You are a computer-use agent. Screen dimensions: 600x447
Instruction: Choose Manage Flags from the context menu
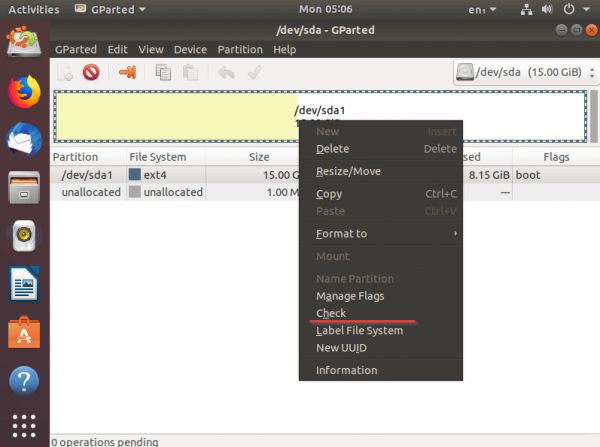[381, 296]
